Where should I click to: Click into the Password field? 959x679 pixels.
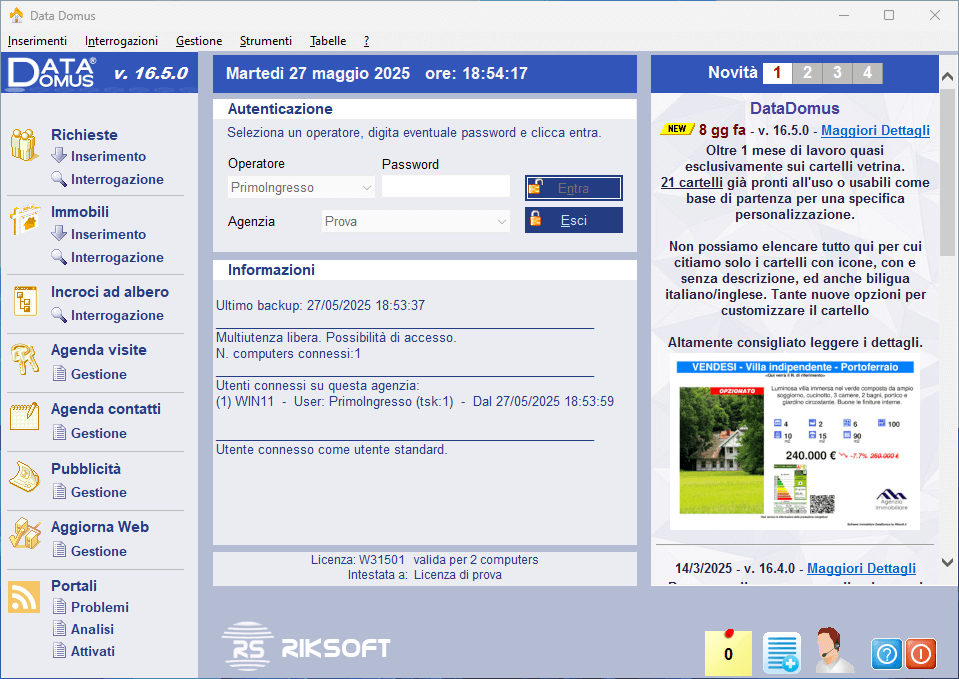445,187
